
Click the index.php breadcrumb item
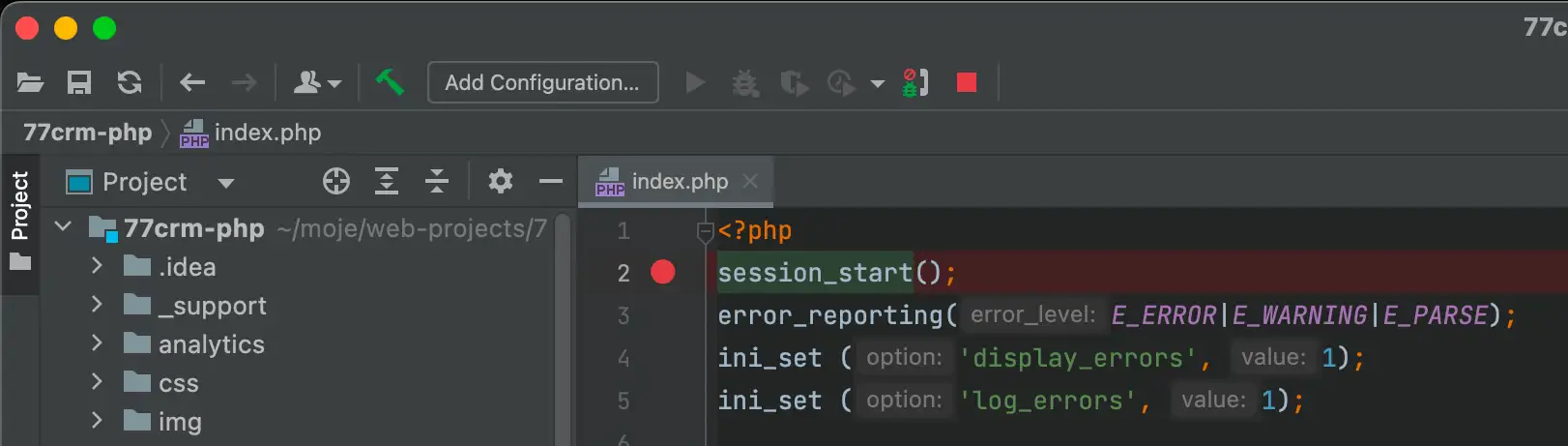pyautogui.click(x=250, y=133)
